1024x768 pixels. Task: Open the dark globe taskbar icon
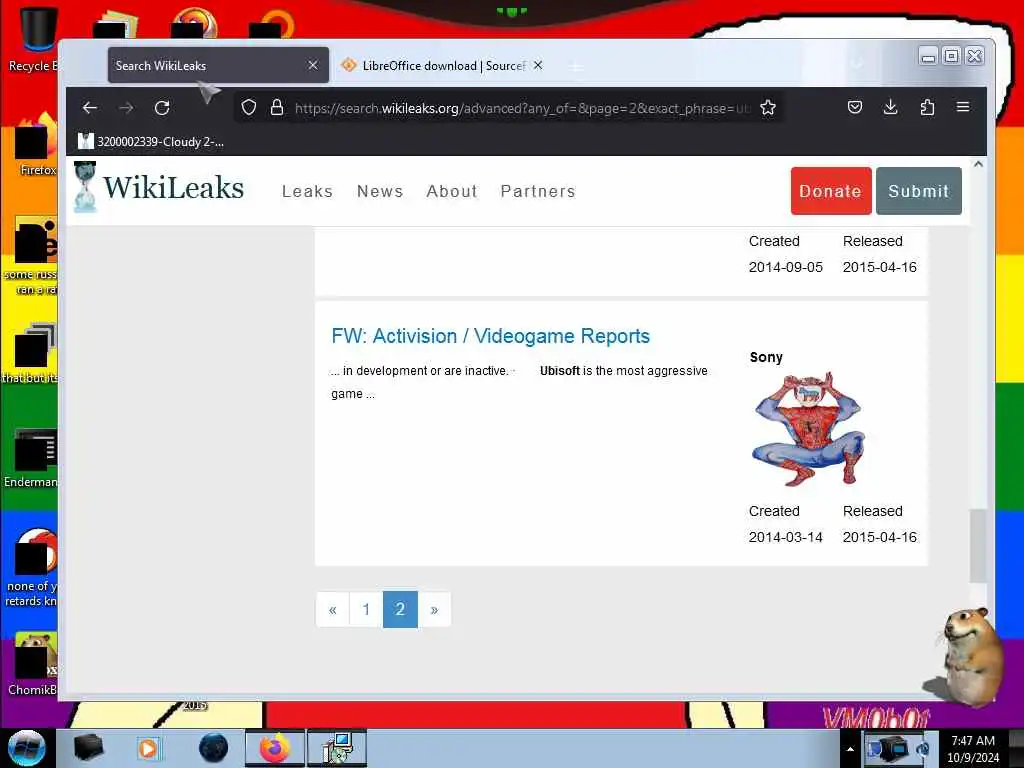[x=214, y=748]
